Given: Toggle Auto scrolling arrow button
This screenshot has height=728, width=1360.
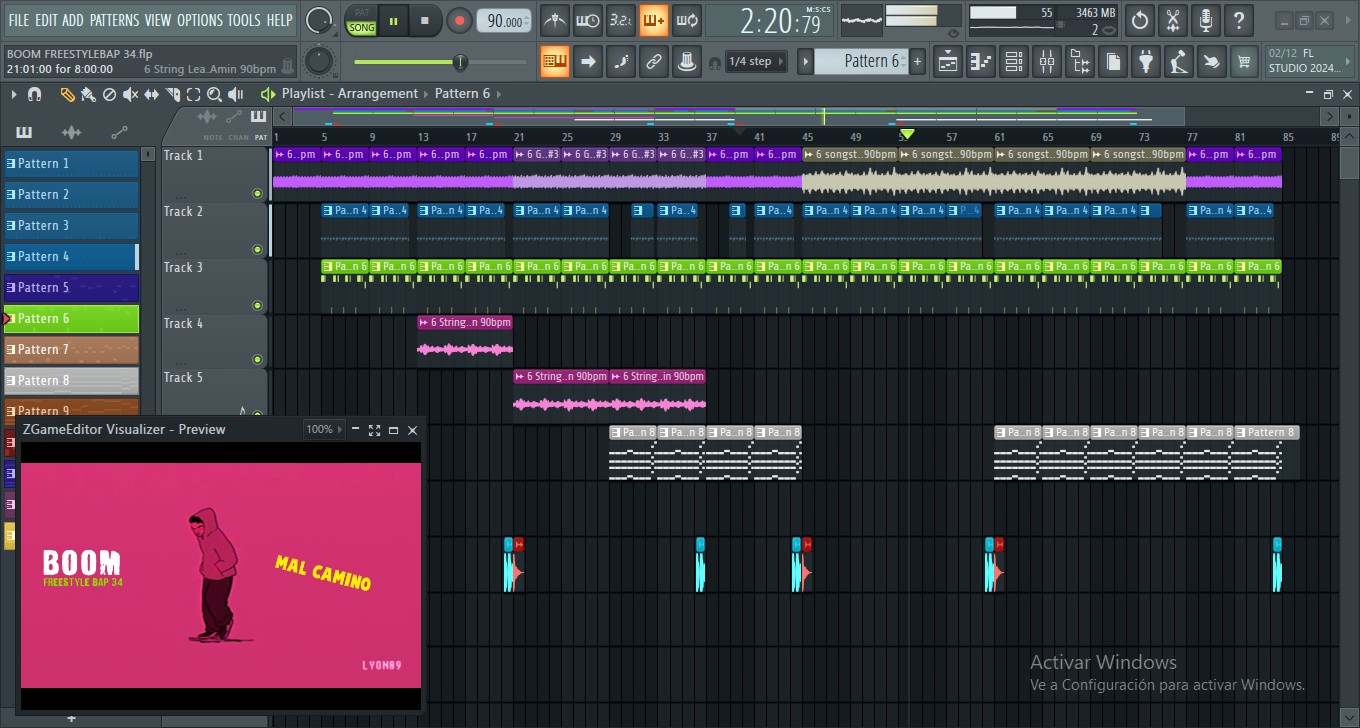Looking at the screenshot, I should [587, 62].
